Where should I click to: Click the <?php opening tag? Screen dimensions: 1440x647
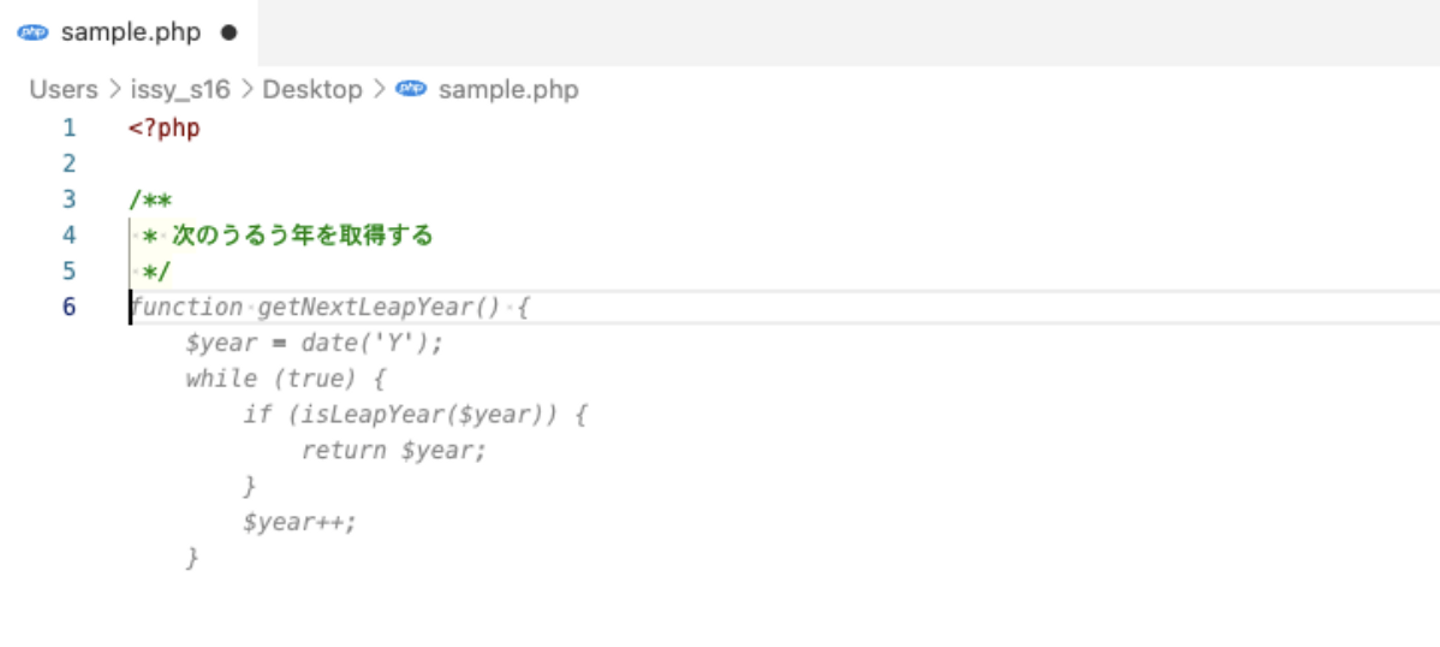[164, 128]
